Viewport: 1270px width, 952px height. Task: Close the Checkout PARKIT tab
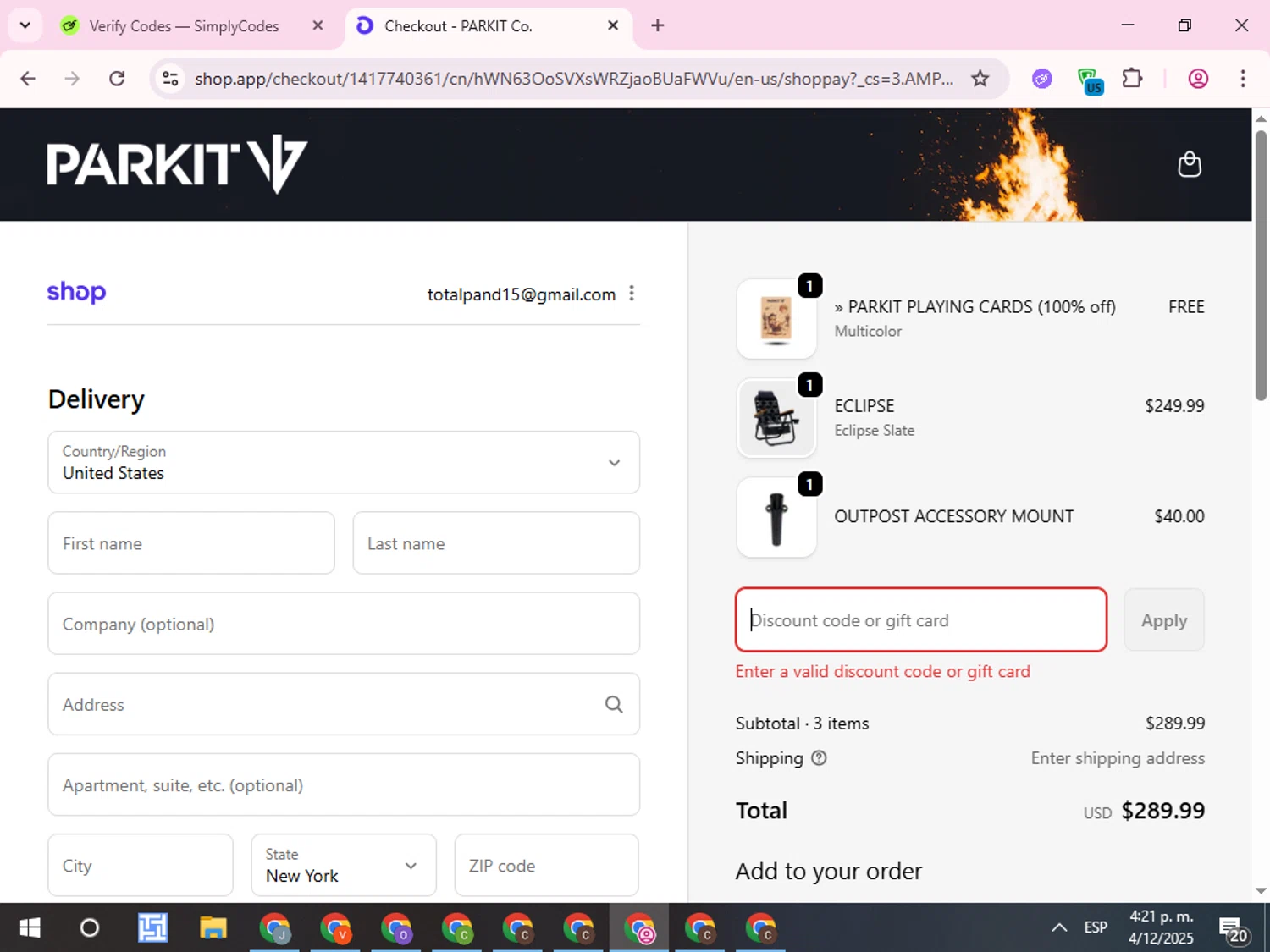coord(613,25)
